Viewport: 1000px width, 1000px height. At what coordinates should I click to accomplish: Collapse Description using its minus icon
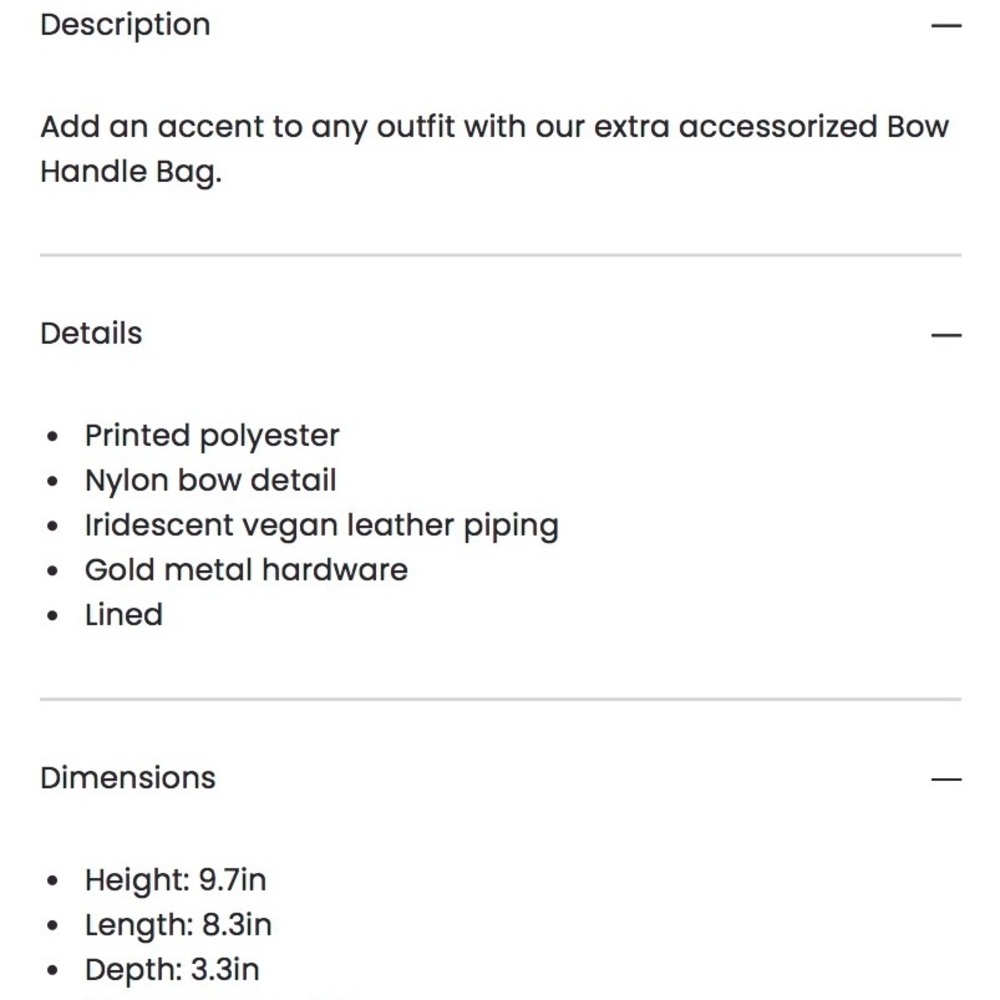pyautogui.click(x=946, y=26)
